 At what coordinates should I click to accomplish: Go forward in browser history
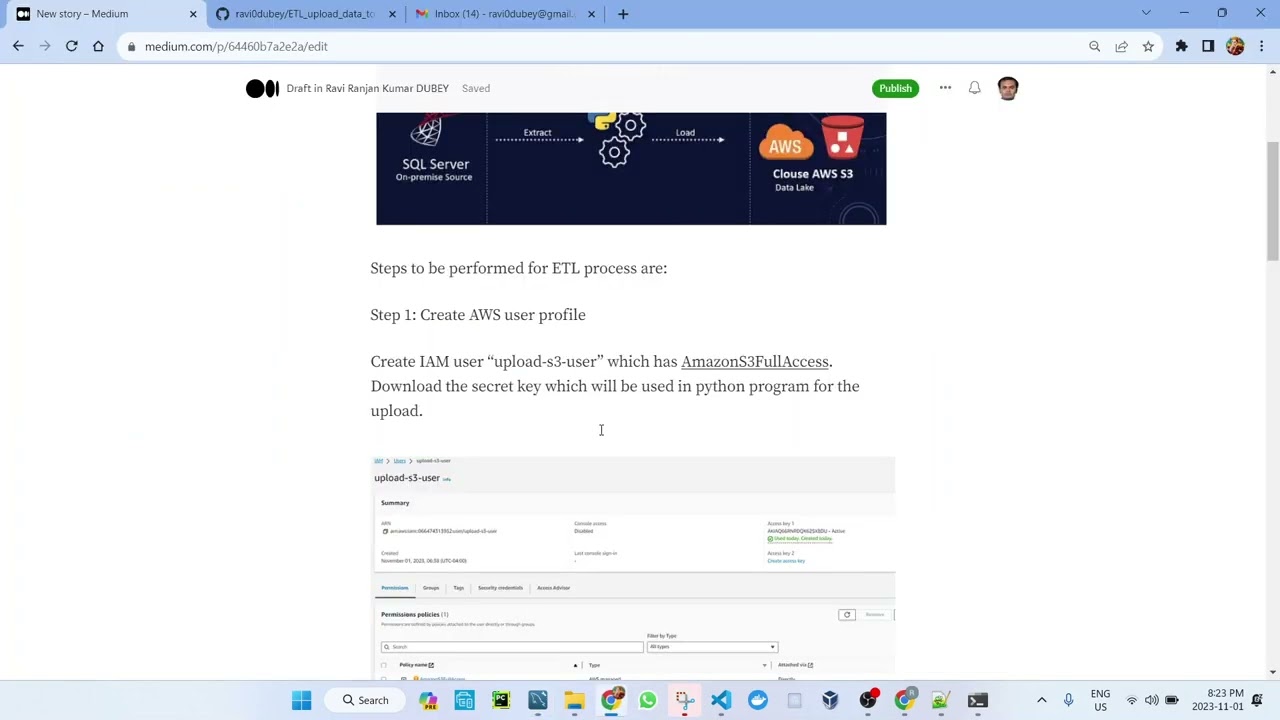44,46
